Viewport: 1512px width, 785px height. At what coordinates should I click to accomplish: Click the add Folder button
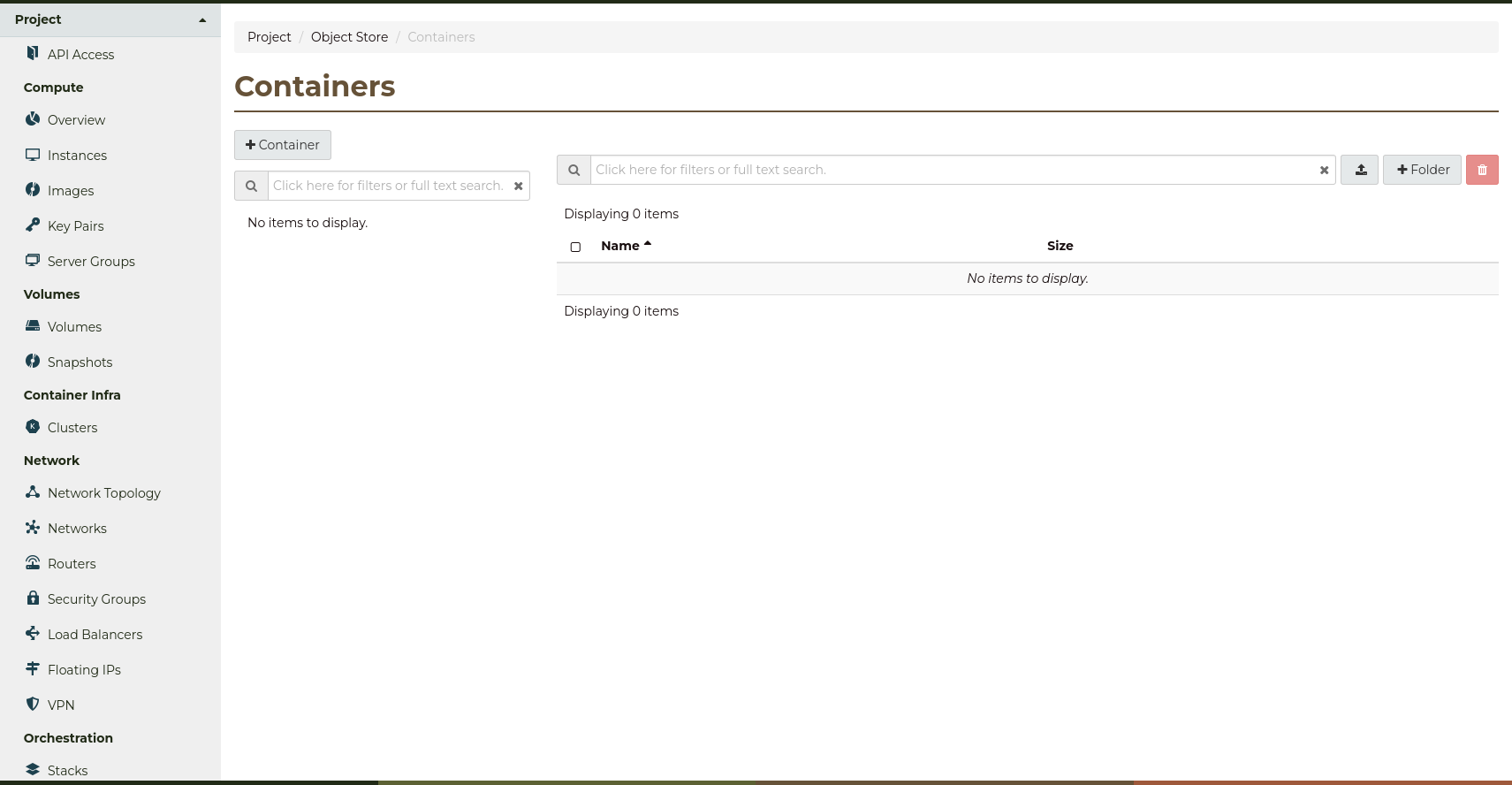[x=1422, y=170]
